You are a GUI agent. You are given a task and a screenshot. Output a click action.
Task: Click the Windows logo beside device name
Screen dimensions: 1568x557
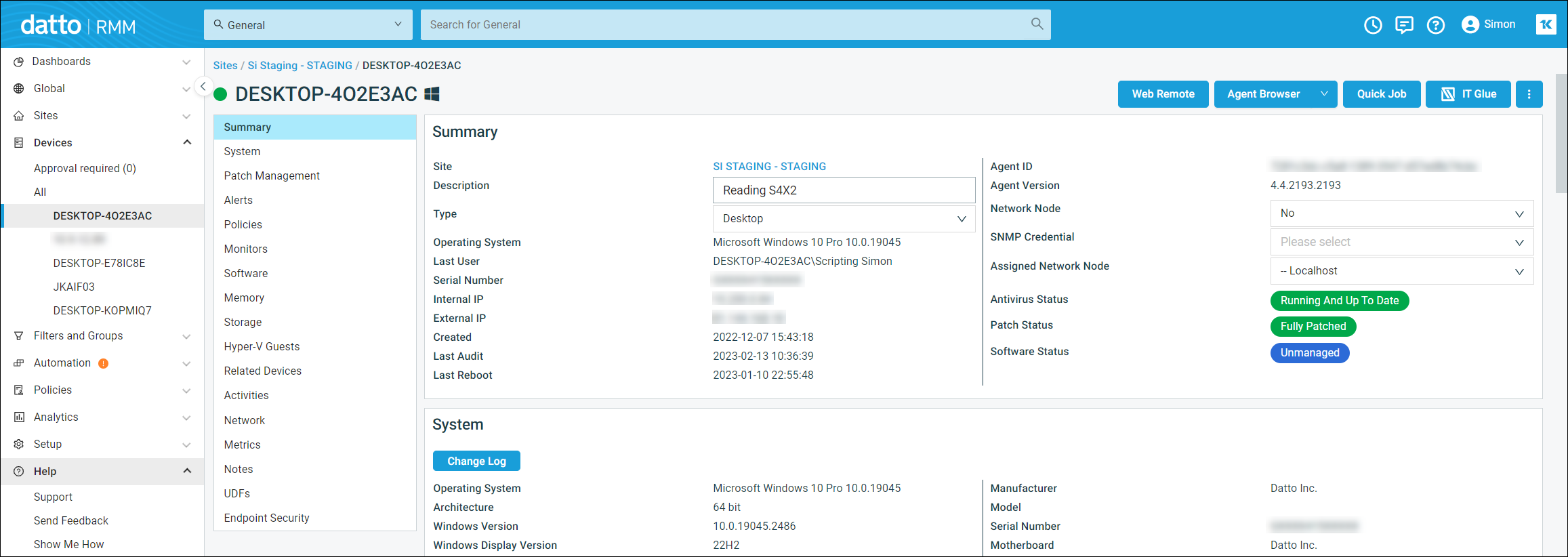coord(432,94)
